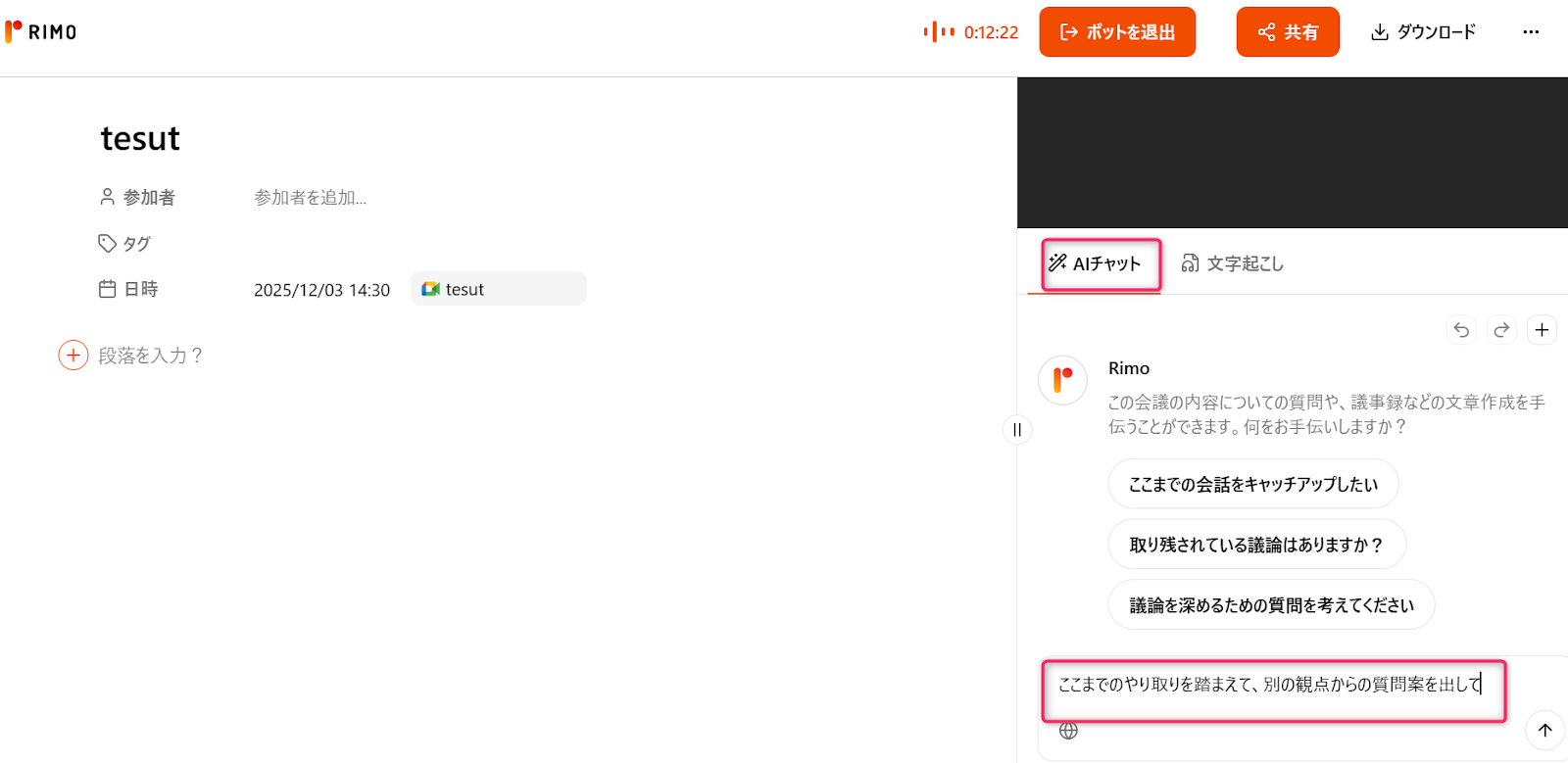Open the more options ellipsis menu

pyautogui.click(x=1531, y=31)
